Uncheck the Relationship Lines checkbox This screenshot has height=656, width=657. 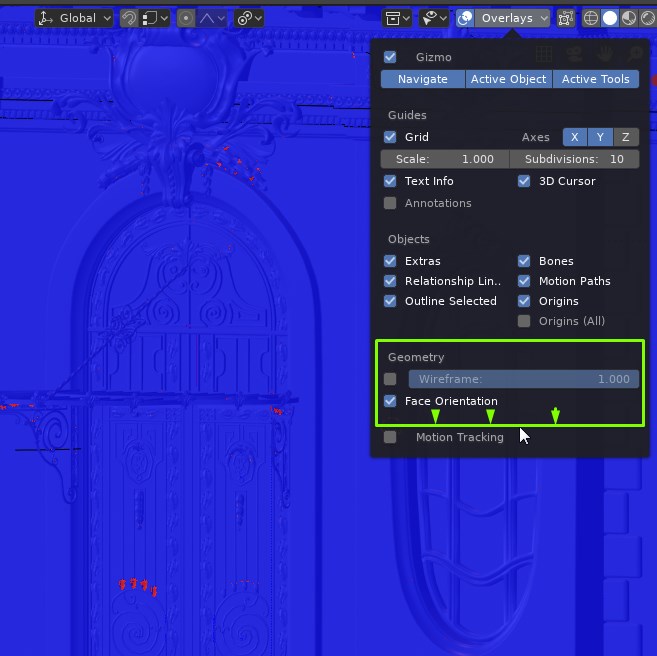390,281
